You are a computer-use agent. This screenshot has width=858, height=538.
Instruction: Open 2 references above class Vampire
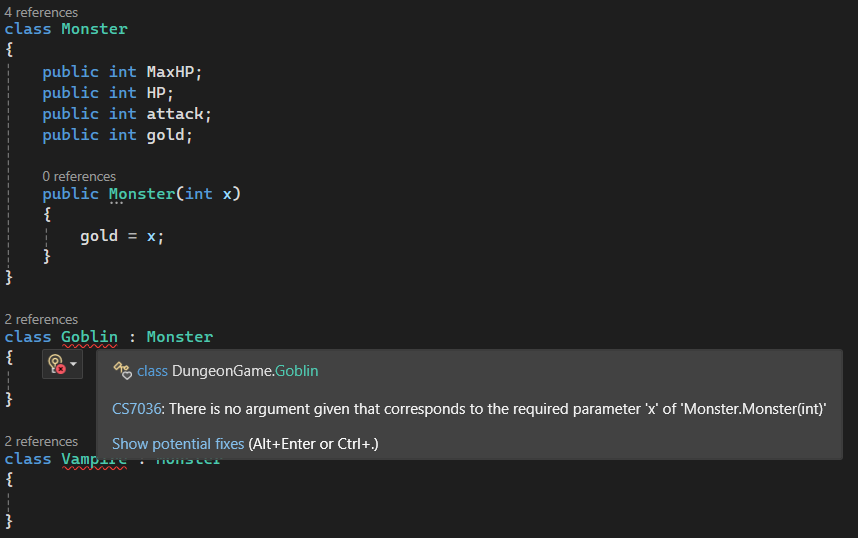coord(41,441)
